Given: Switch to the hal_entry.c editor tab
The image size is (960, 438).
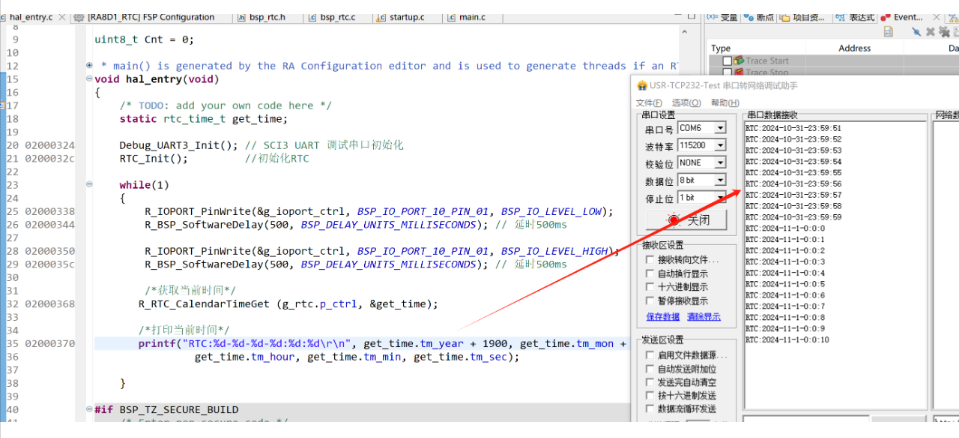Looking at the screenshot, I should 32,17.
